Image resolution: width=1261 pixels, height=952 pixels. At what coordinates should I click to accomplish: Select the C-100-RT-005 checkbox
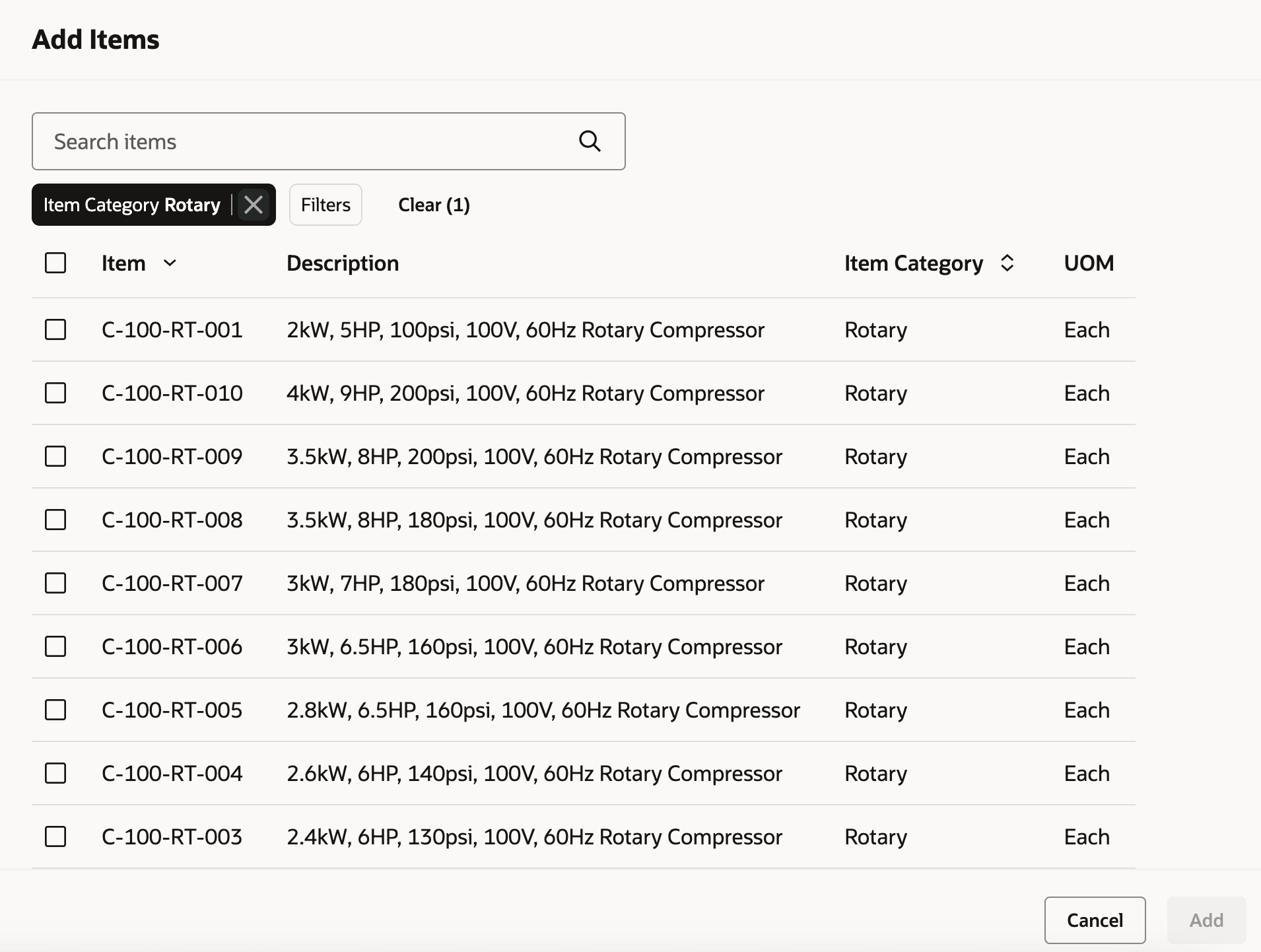point(55,710)
